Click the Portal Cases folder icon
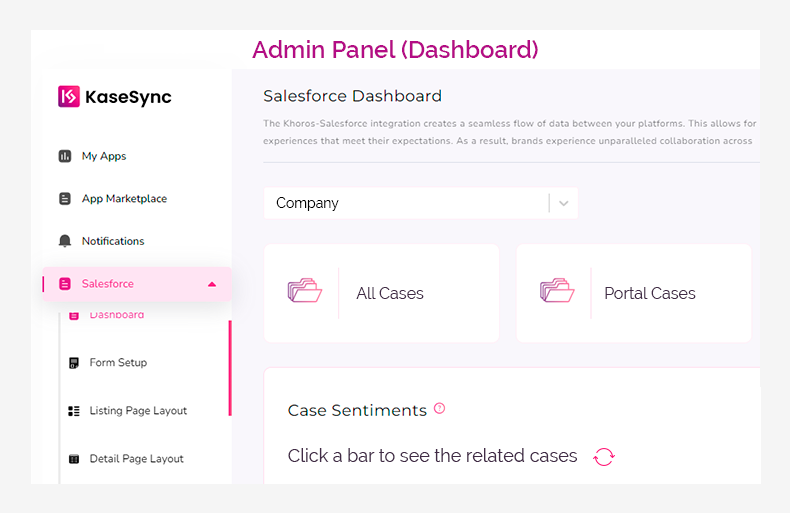The image size is (790, 513). click(x=557, y=291)
